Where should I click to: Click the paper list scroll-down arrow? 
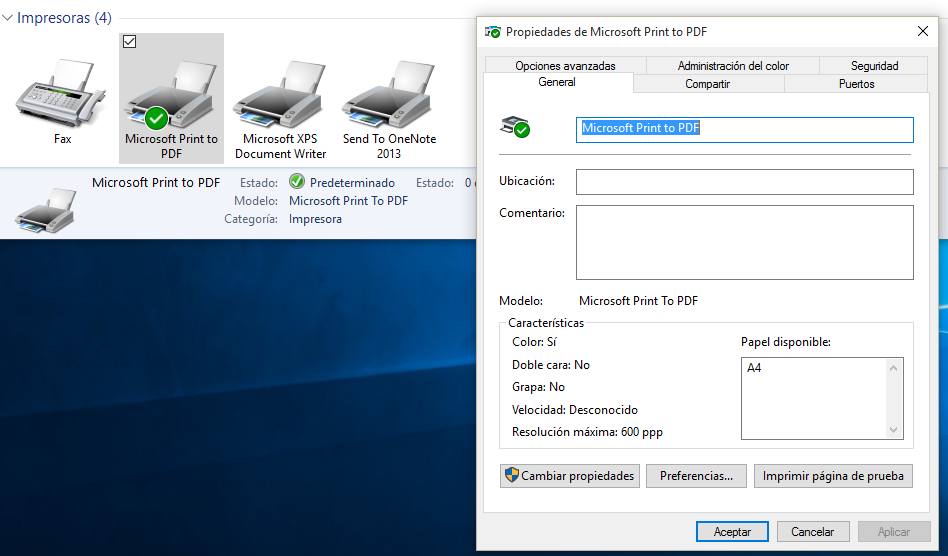894,430
